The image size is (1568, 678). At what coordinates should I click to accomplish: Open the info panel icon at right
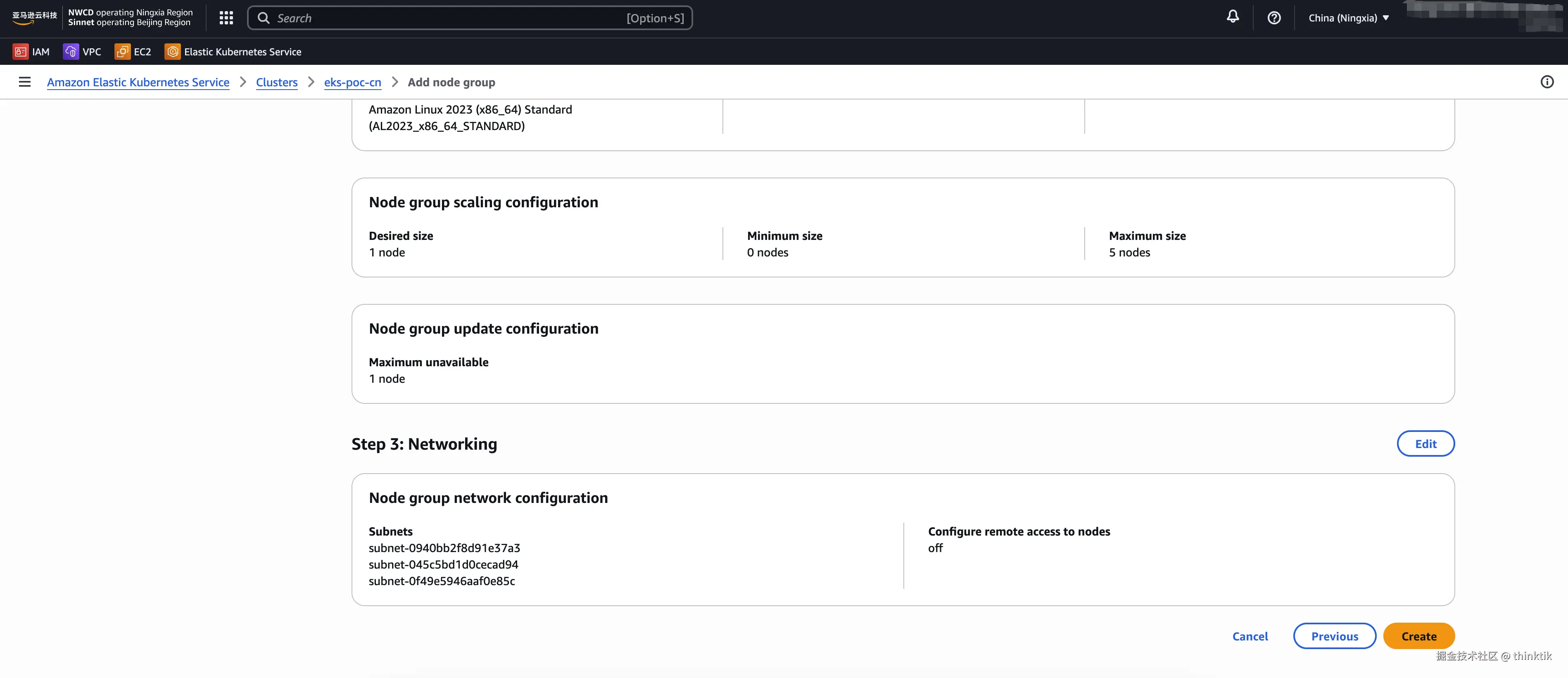point(1547,82)
